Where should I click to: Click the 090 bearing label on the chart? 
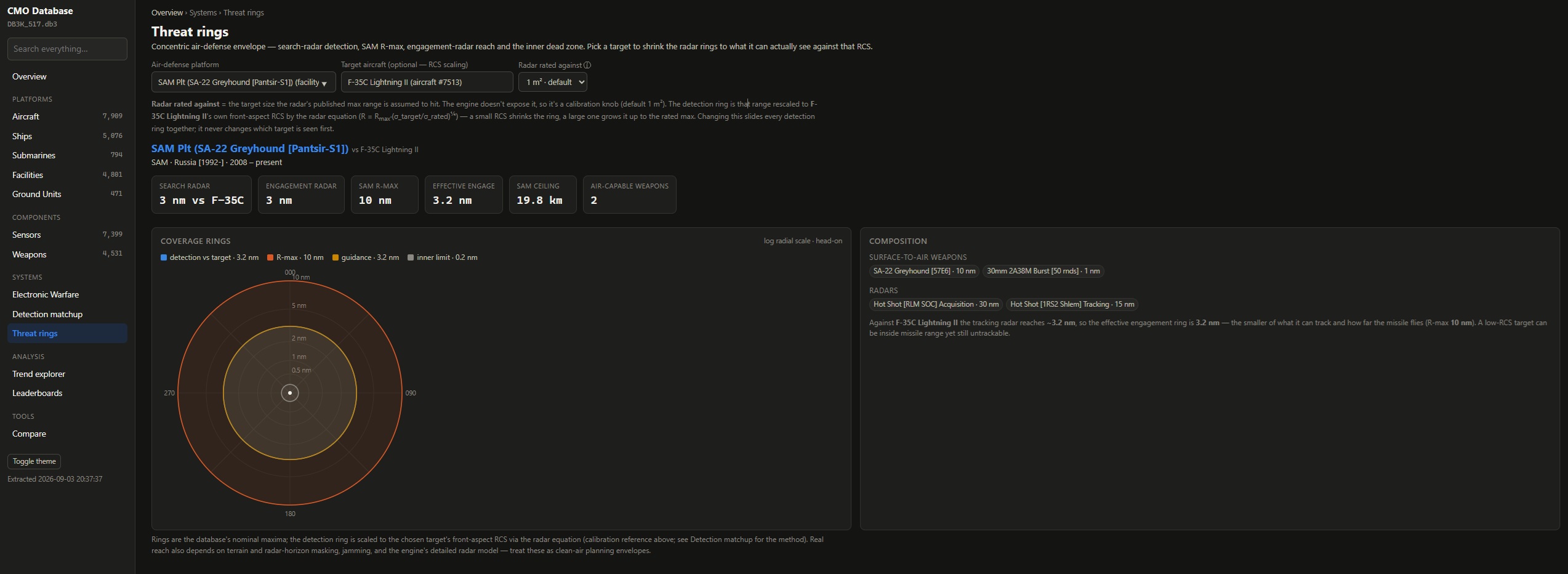coord(411,393)
